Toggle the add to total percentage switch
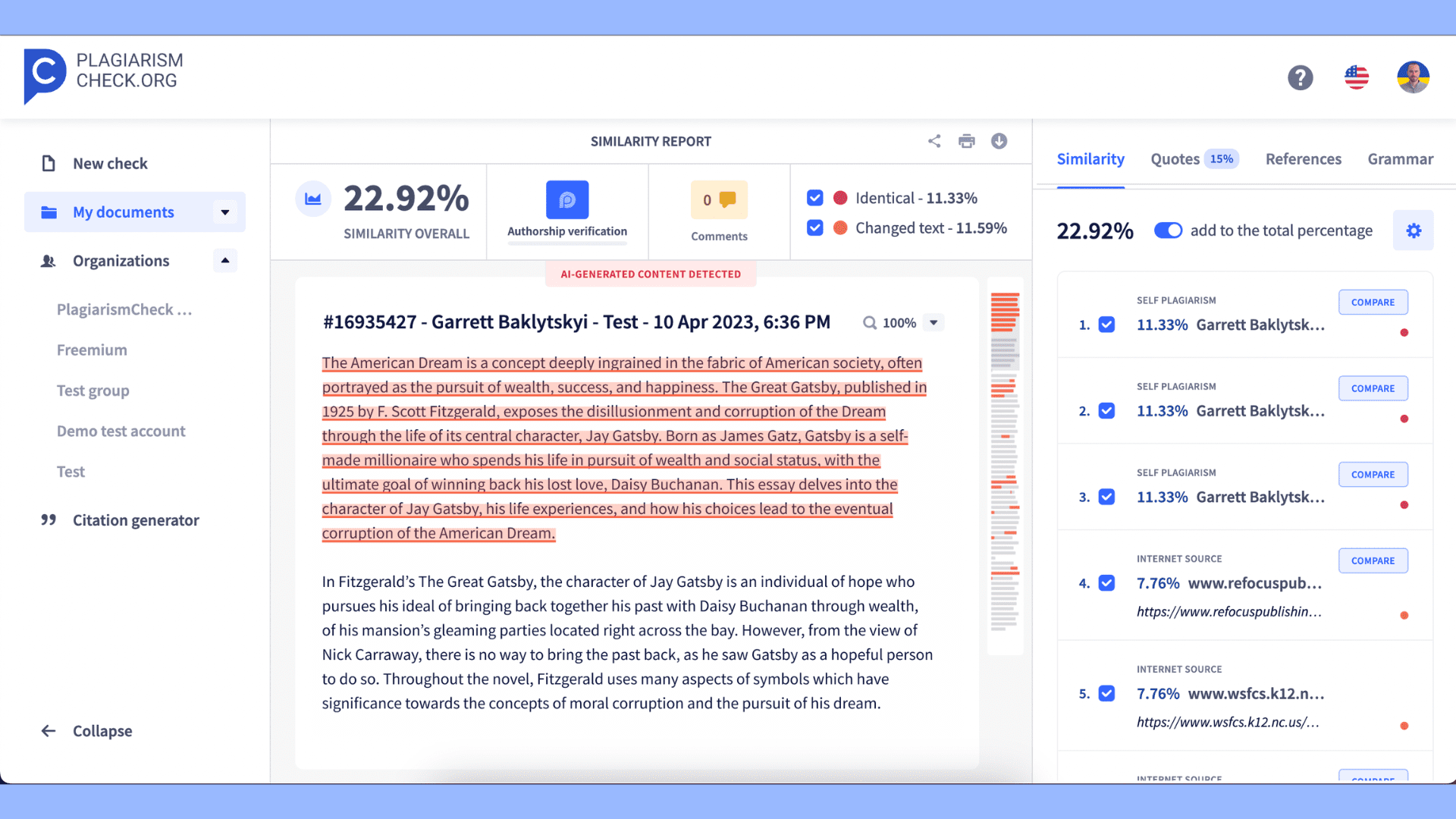 (1166, 229)
